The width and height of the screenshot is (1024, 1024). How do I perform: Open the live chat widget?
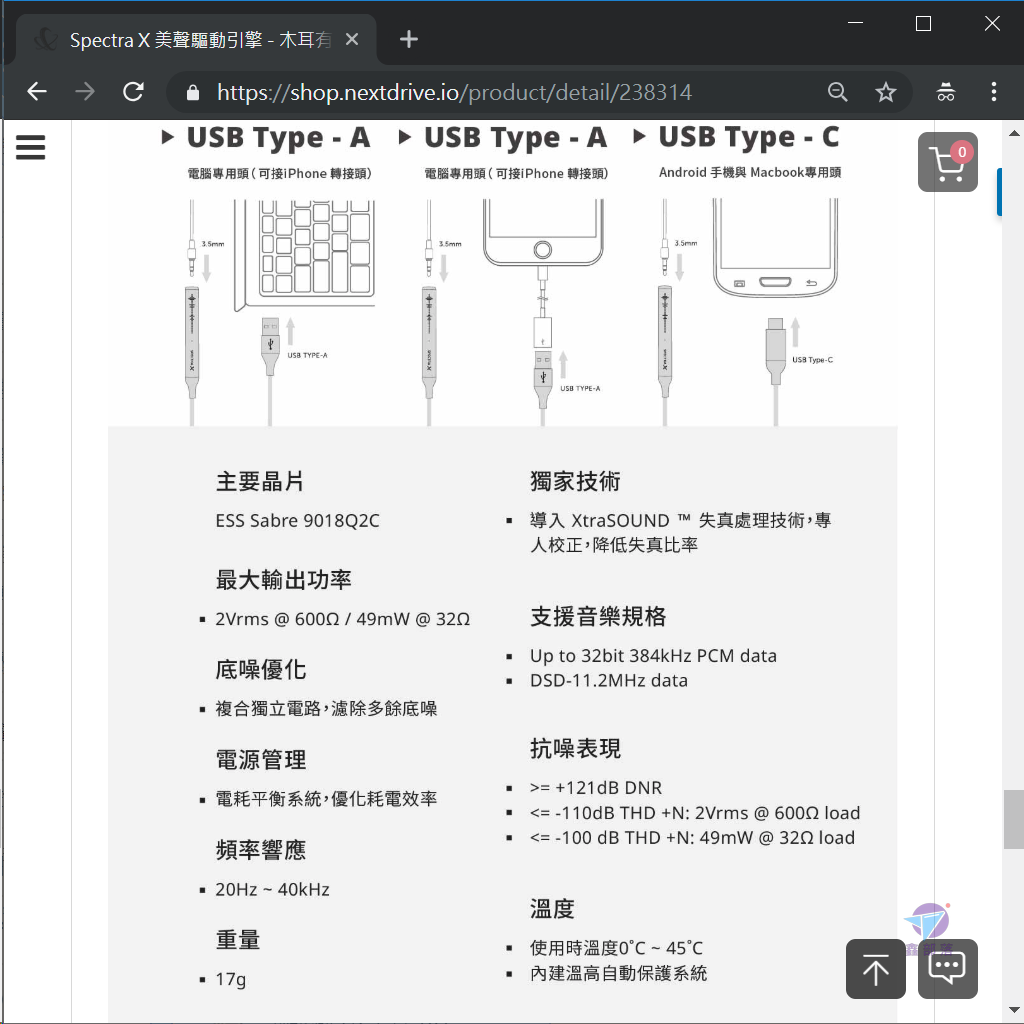click(x=948, y=968)
